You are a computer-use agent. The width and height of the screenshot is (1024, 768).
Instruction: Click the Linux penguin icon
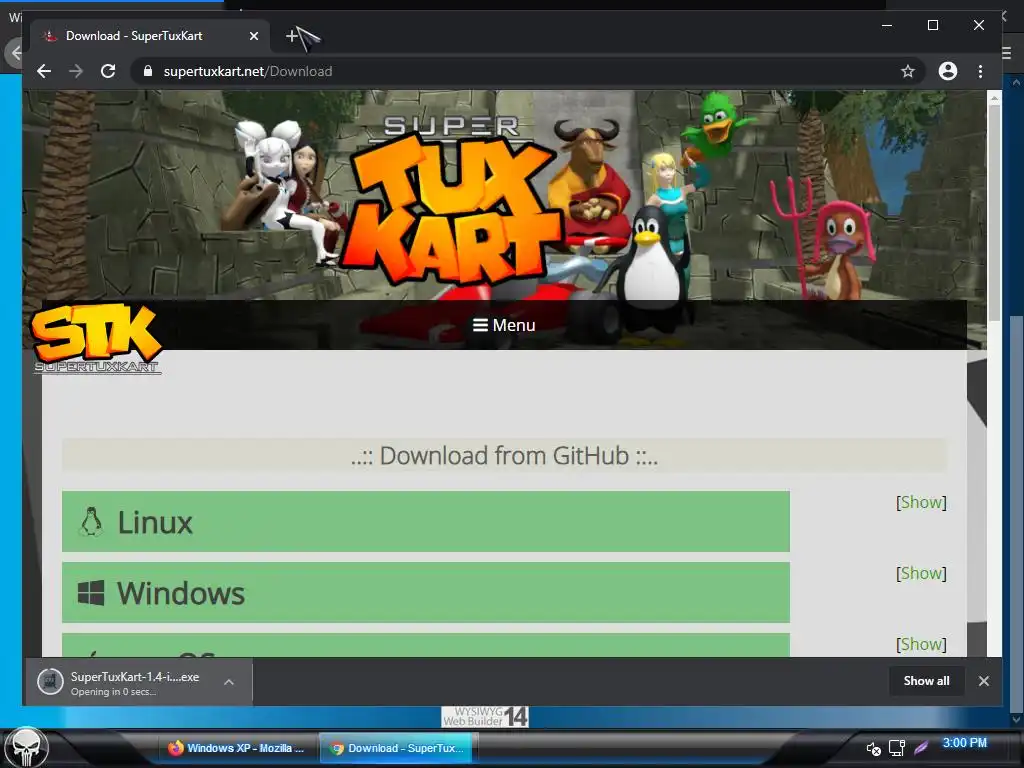[91, 522]
